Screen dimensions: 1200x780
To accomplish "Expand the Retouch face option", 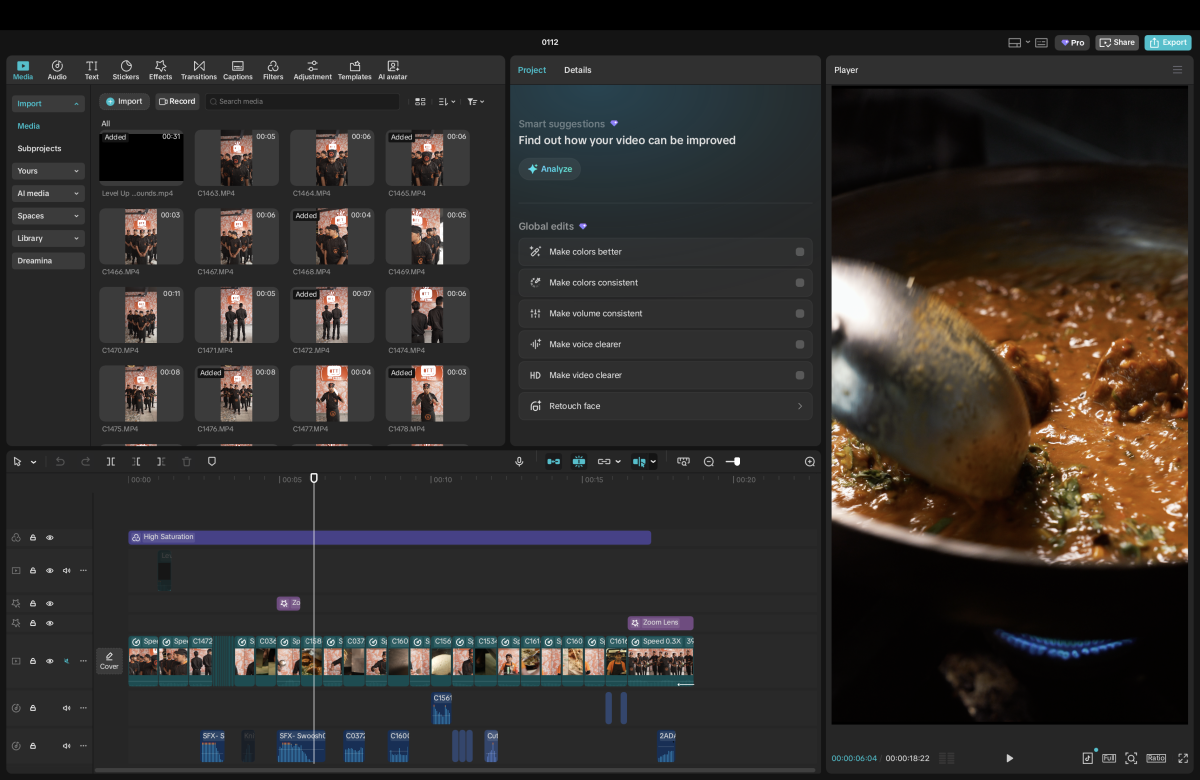I will (799, 406).
